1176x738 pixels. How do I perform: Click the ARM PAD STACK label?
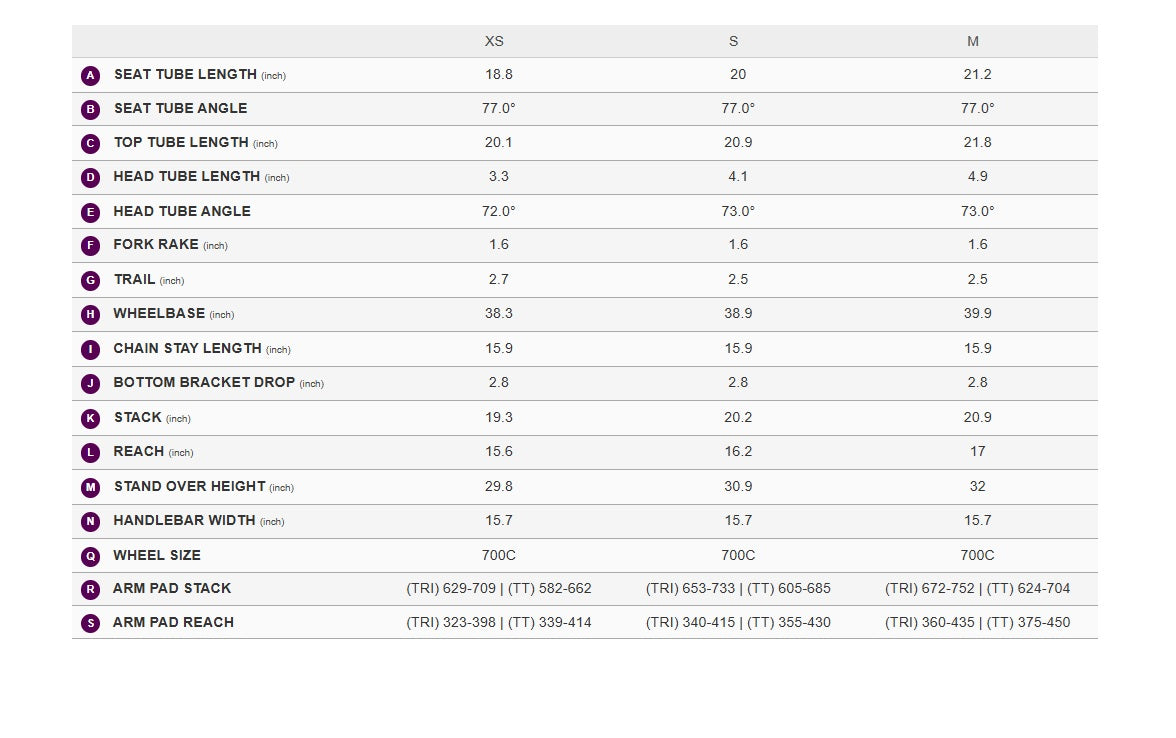172,589
